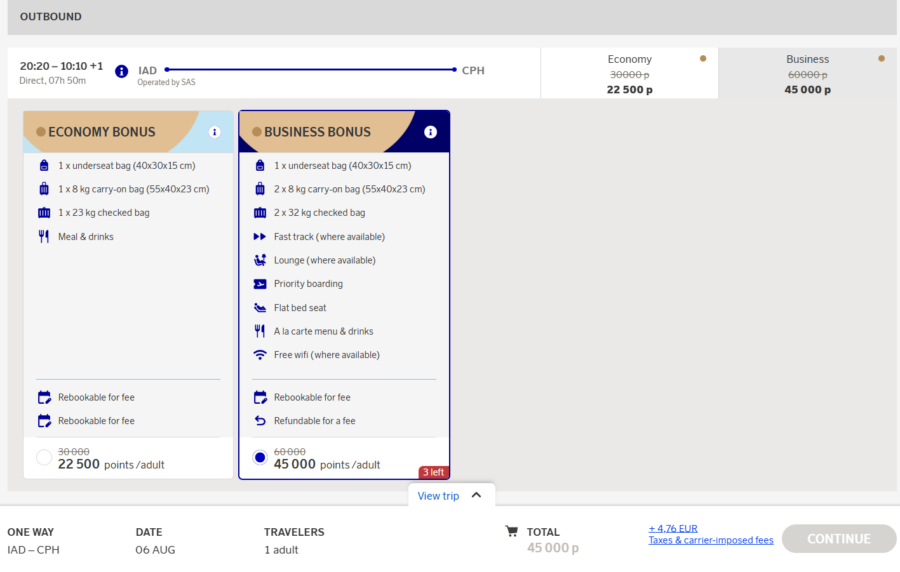The image size is (900, 572).
Task: Open the Economy Bonus info icon
Action: (x=214, y=132)
